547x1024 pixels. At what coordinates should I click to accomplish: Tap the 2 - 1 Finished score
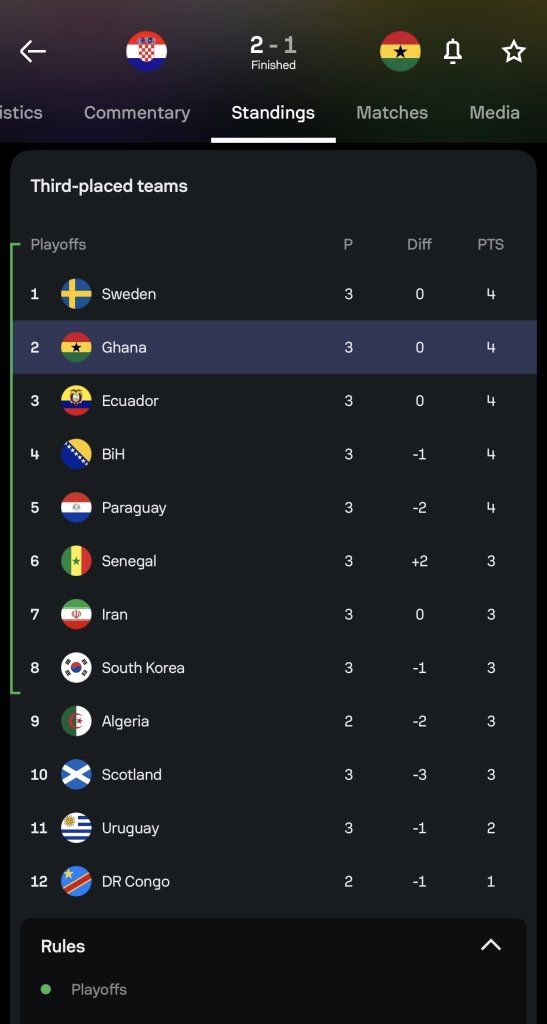click(x=273, y=52)
